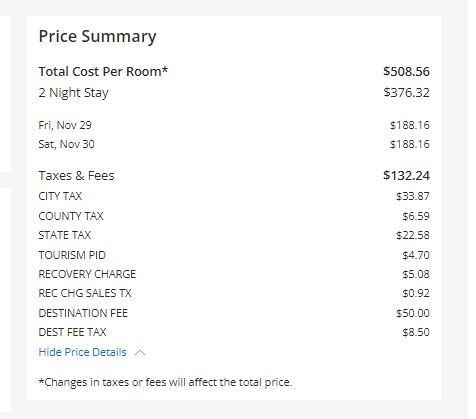Collapse details using the upward chevron icon
This screenshot has width=476, height=419.
click(x=140, y=352)
